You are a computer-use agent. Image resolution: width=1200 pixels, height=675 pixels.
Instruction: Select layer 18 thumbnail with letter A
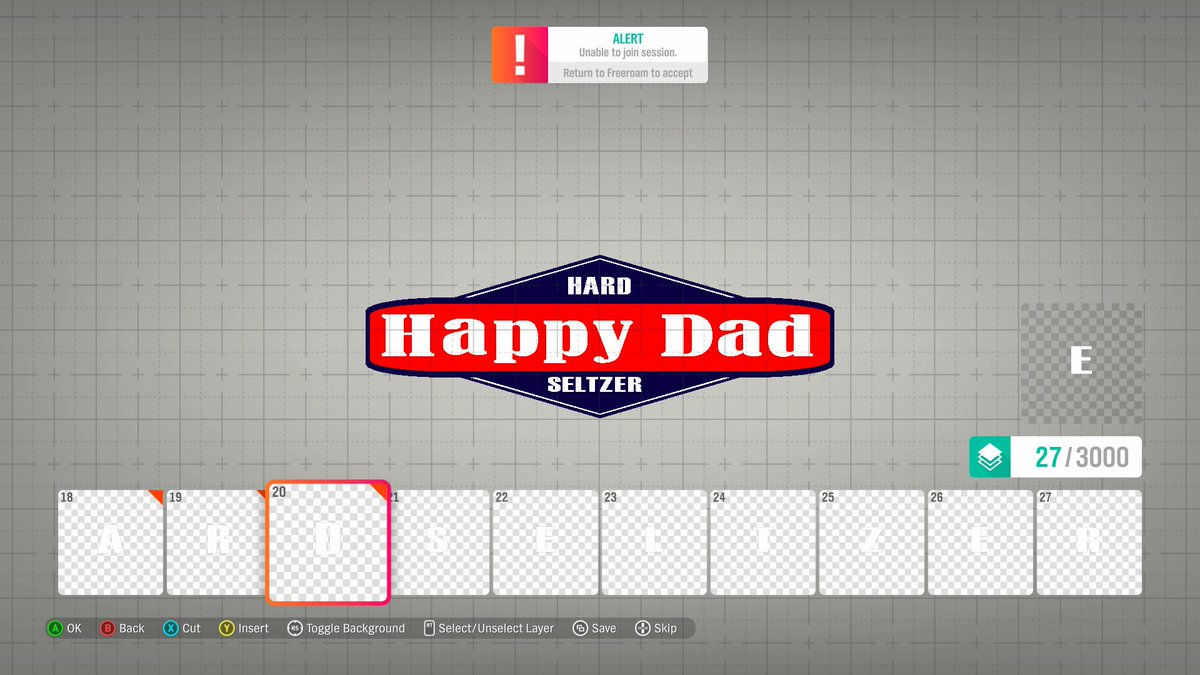point(110,542)
